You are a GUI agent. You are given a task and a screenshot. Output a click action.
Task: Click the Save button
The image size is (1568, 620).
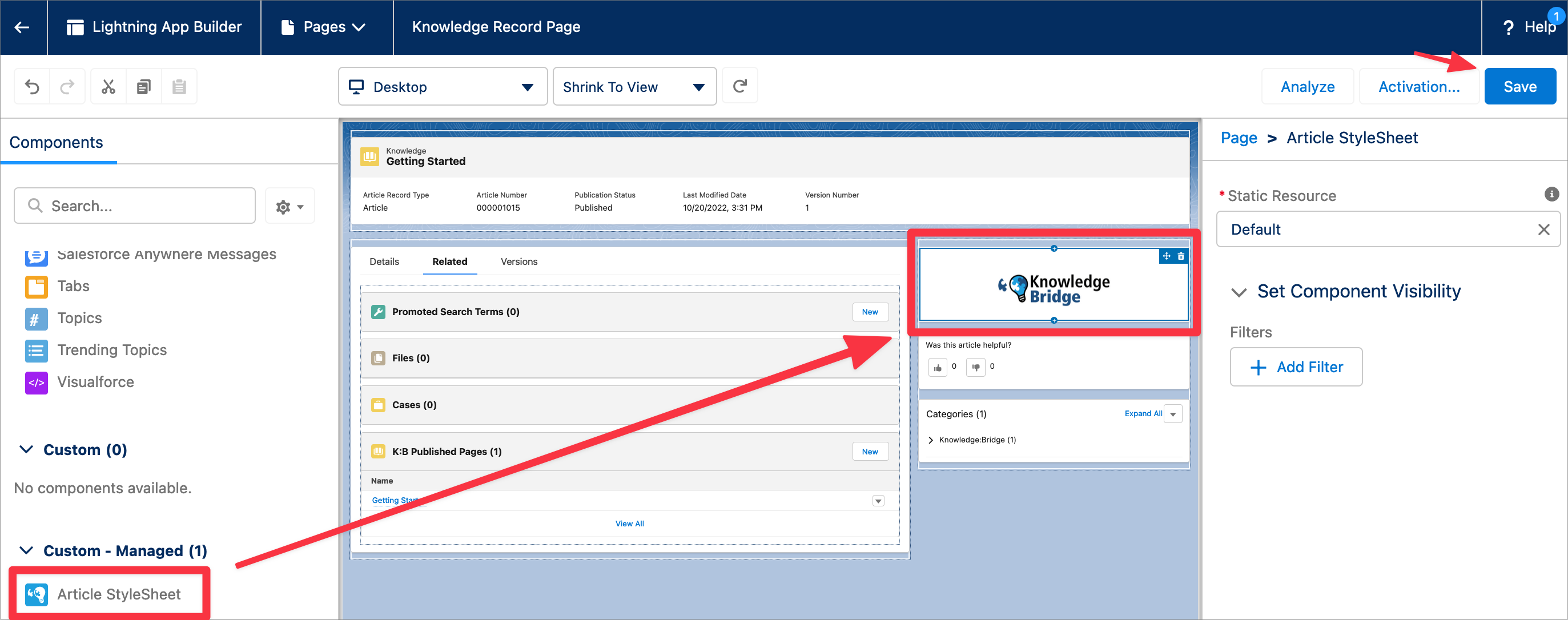pos(1519,86)
